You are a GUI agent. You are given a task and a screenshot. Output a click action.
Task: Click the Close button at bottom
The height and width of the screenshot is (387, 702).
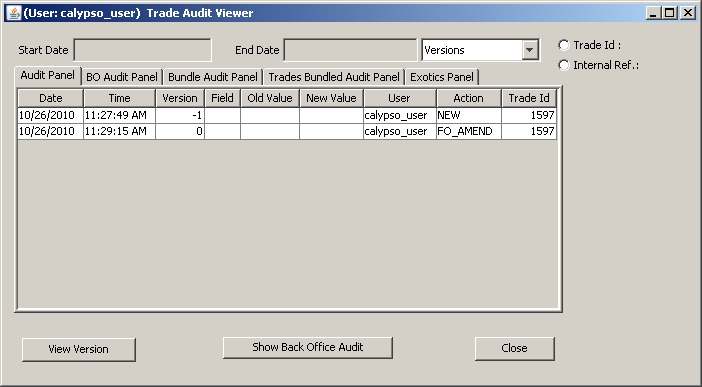coord(514,348)
